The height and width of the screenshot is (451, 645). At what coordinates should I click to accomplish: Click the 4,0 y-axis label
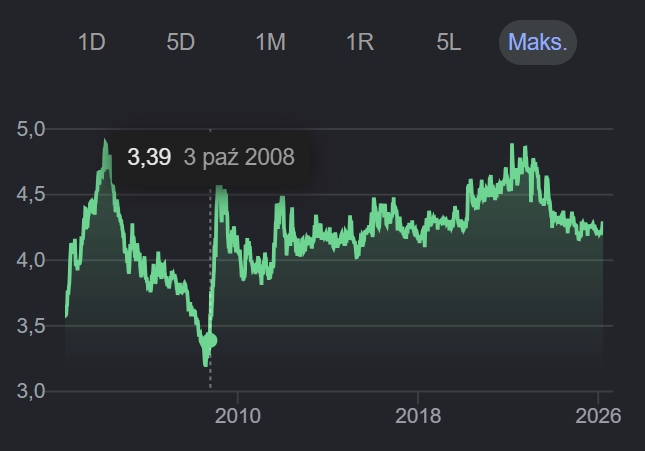(x=31, y=260)
